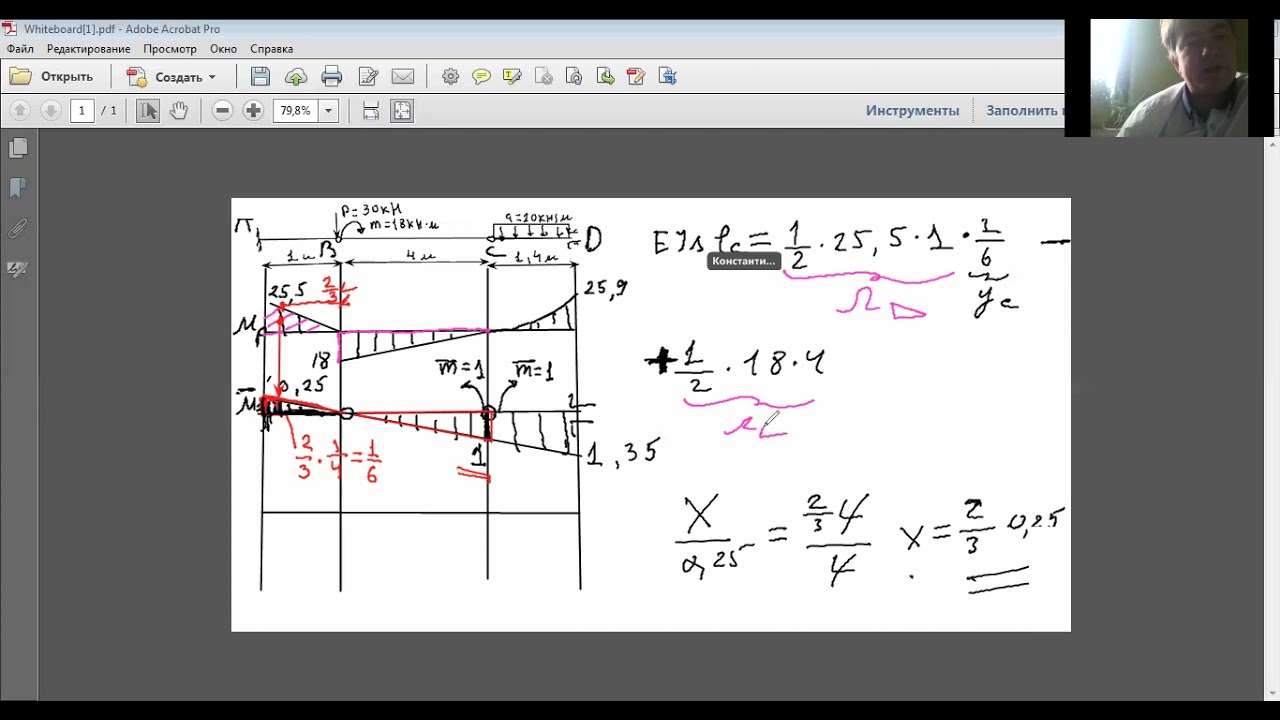Image resolution: width=1280 pixels, height=720 pixels.
Task: Click the zoom out minus button
Action: click(x=223, y=111)
